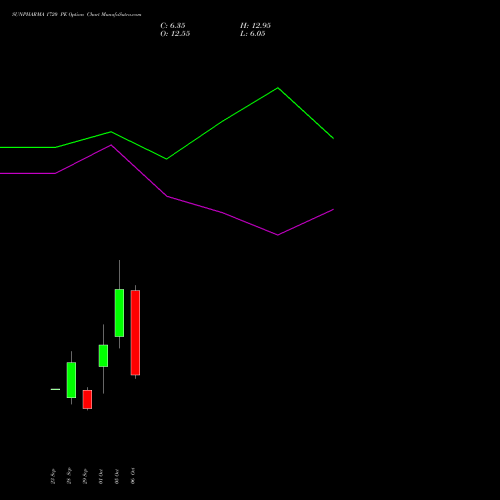Click the peak of the green line
This screenshot has width=500, height=500.
pos(278,88)
